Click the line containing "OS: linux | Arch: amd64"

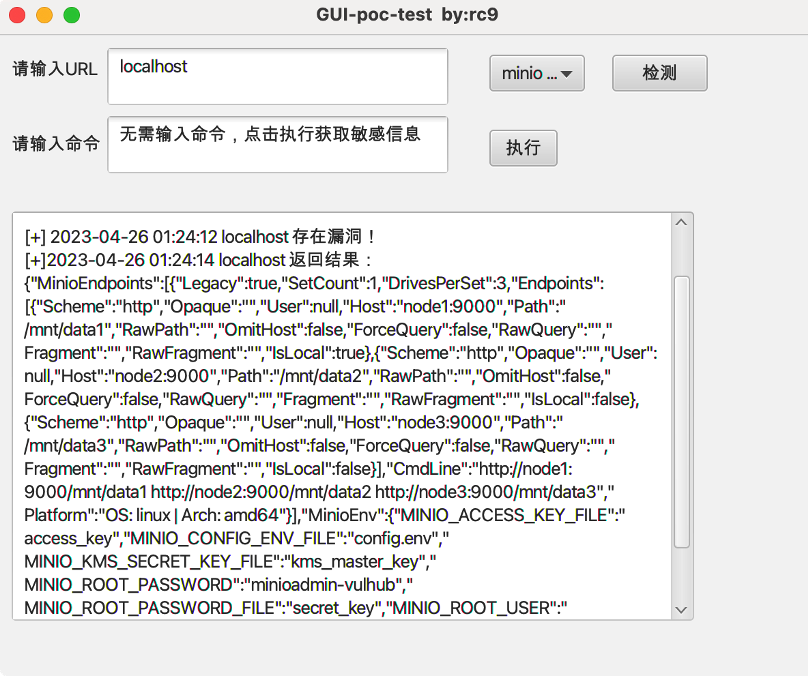click(x=325, y=515)
